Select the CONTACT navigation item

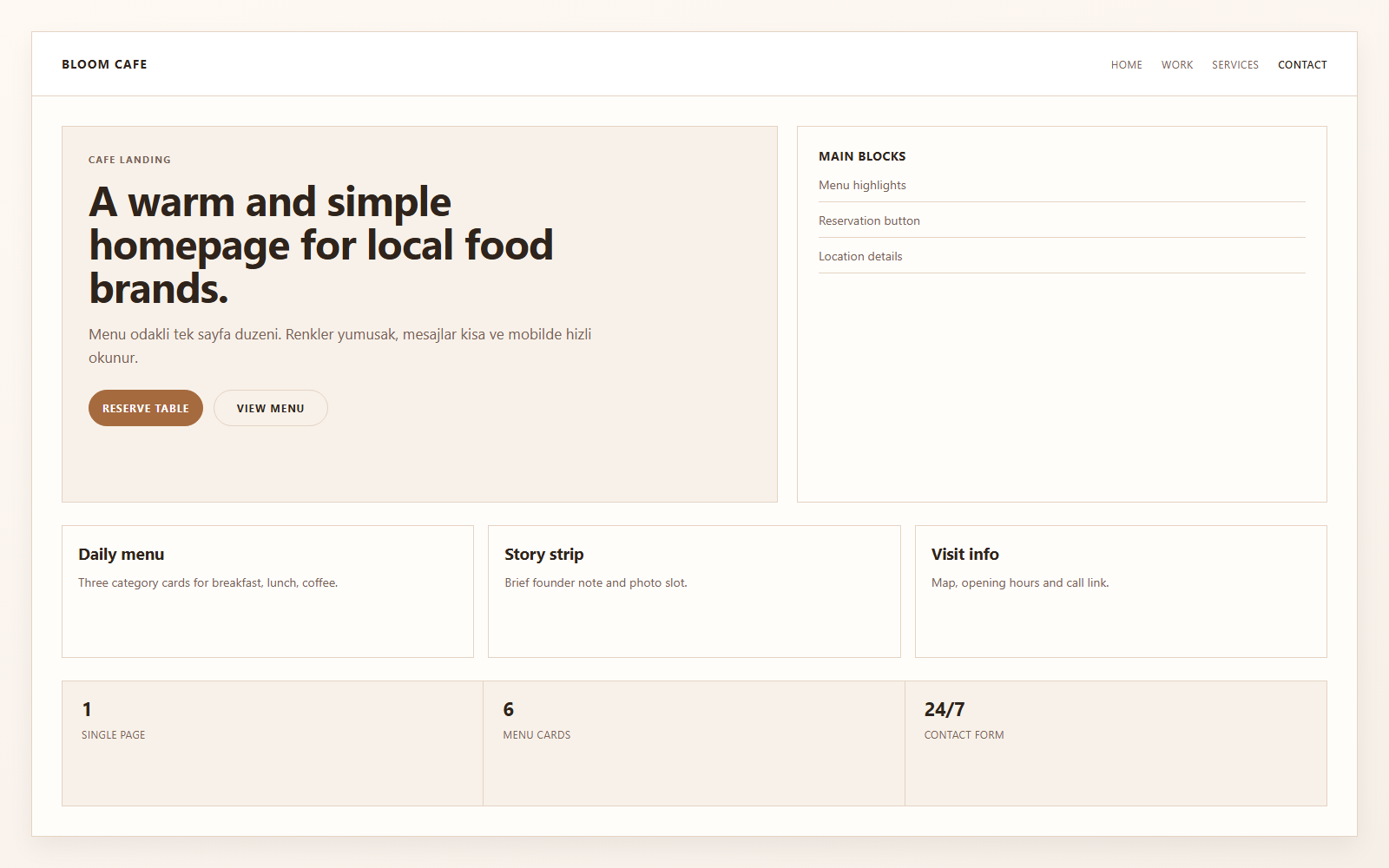1302,64
